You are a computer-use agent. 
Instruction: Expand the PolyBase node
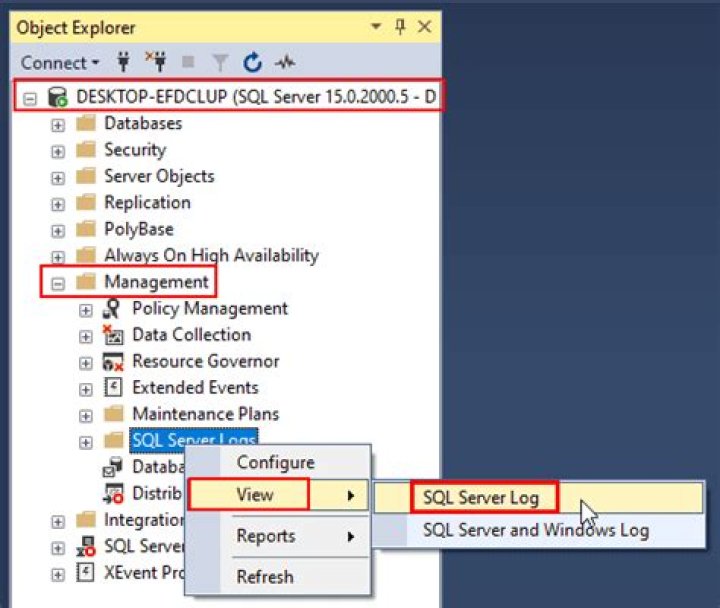58,231
